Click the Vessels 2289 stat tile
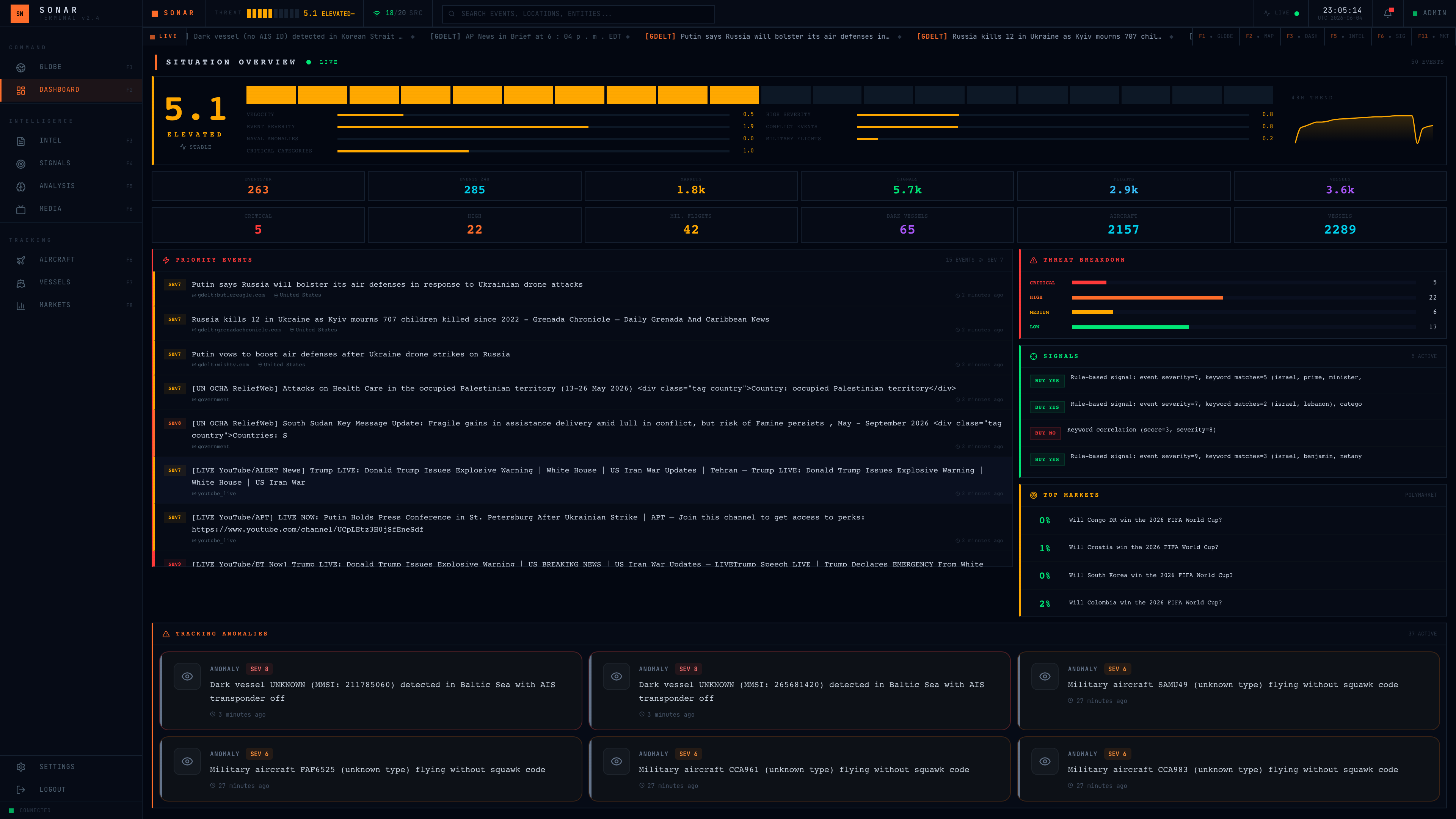 (x=1340, y=225)
